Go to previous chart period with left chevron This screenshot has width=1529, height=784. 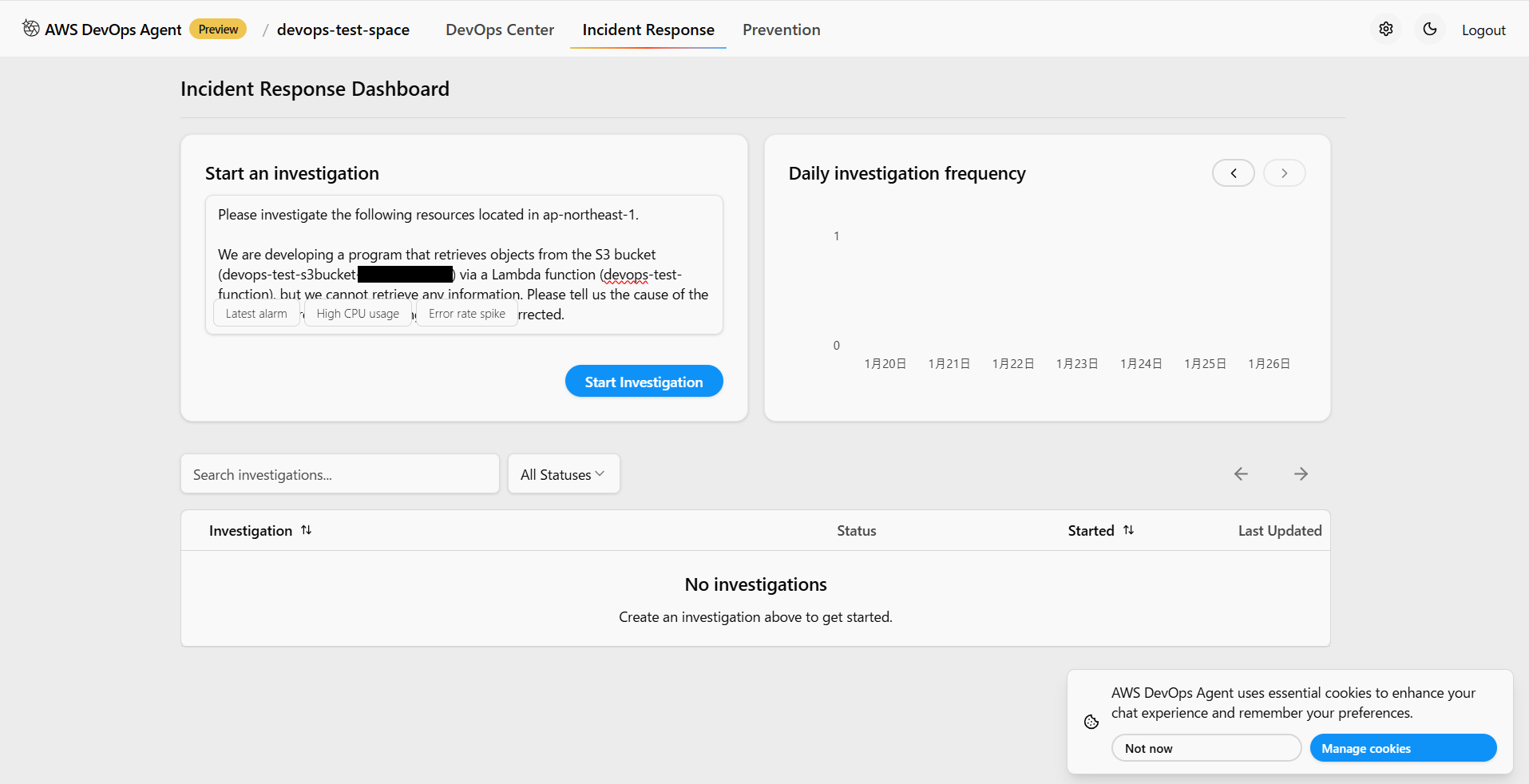point(1234,173)
